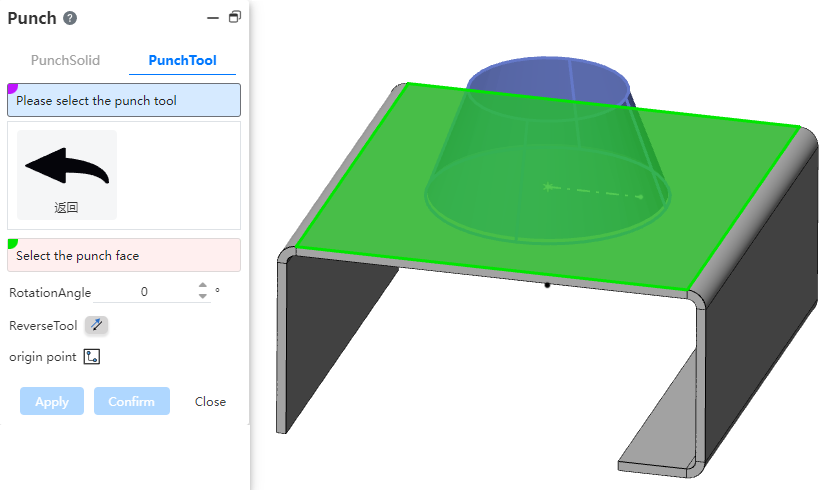Select the dark right side wall face

pos(761,305)
